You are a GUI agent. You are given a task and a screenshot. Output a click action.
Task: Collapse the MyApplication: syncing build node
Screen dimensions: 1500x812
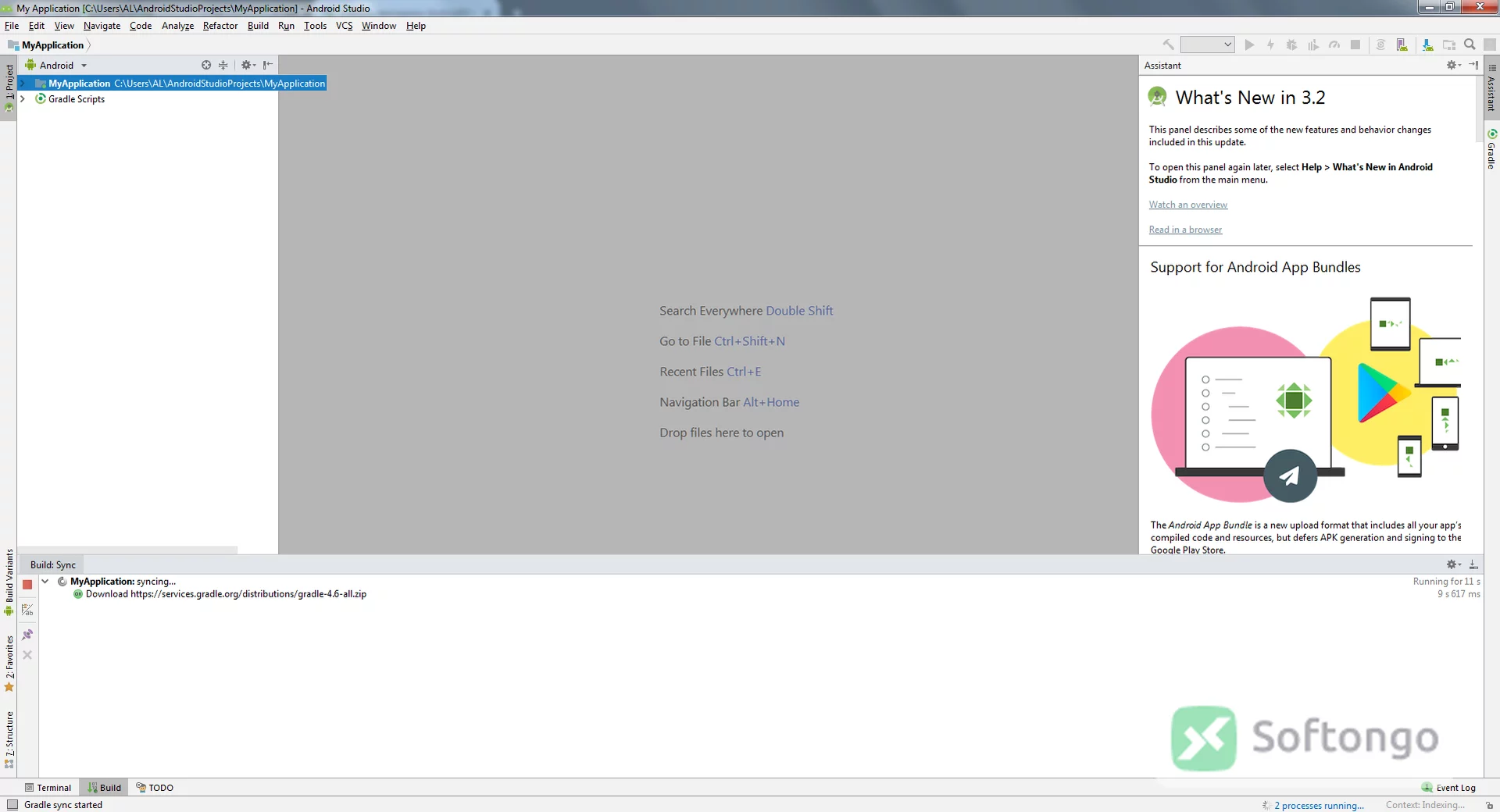click(x=45, y=581)
